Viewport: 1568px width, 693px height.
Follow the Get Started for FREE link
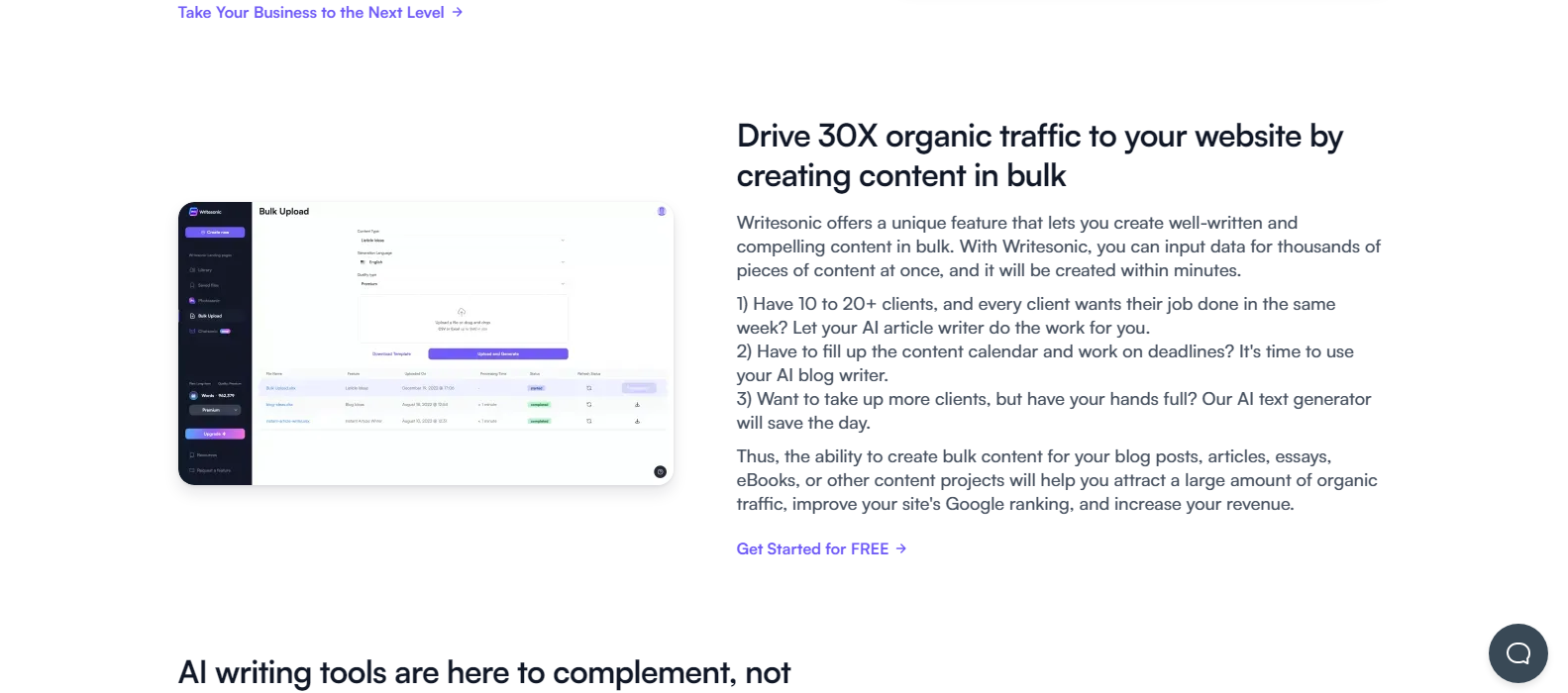click(x=821, y=548)
